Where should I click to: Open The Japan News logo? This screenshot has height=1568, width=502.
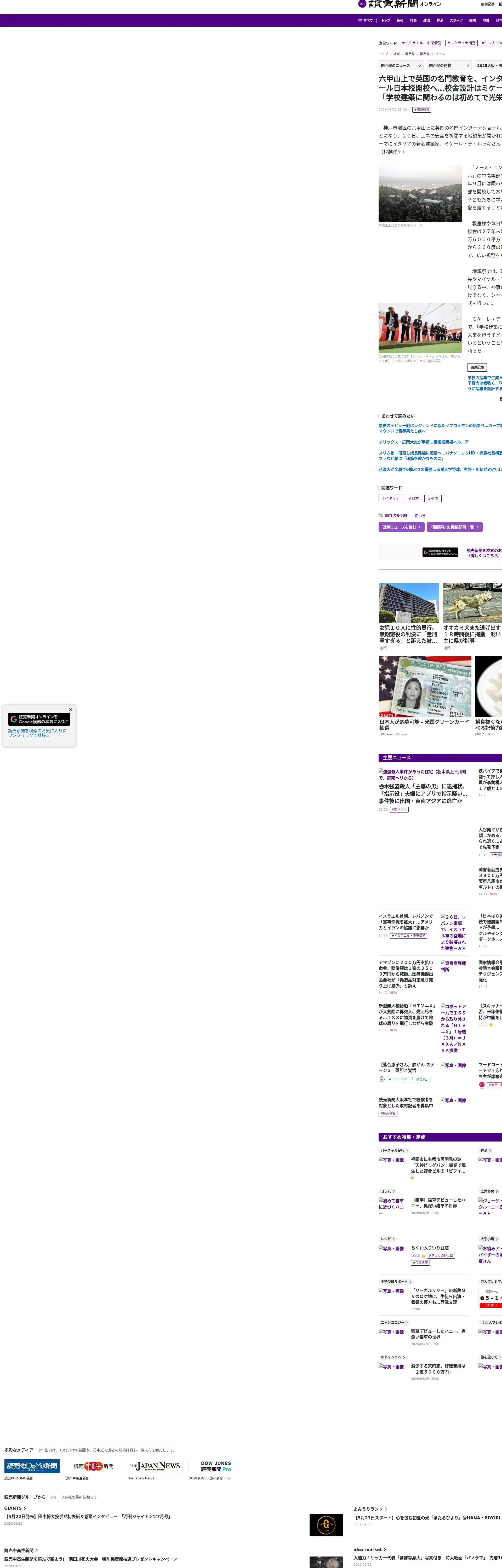(x=154, y=1466)
